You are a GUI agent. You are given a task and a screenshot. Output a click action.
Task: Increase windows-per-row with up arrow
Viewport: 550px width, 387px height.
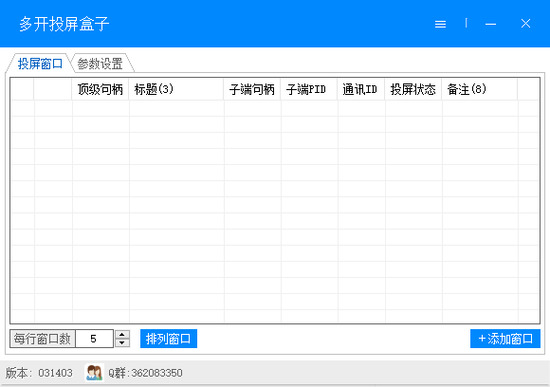point(122,334)
